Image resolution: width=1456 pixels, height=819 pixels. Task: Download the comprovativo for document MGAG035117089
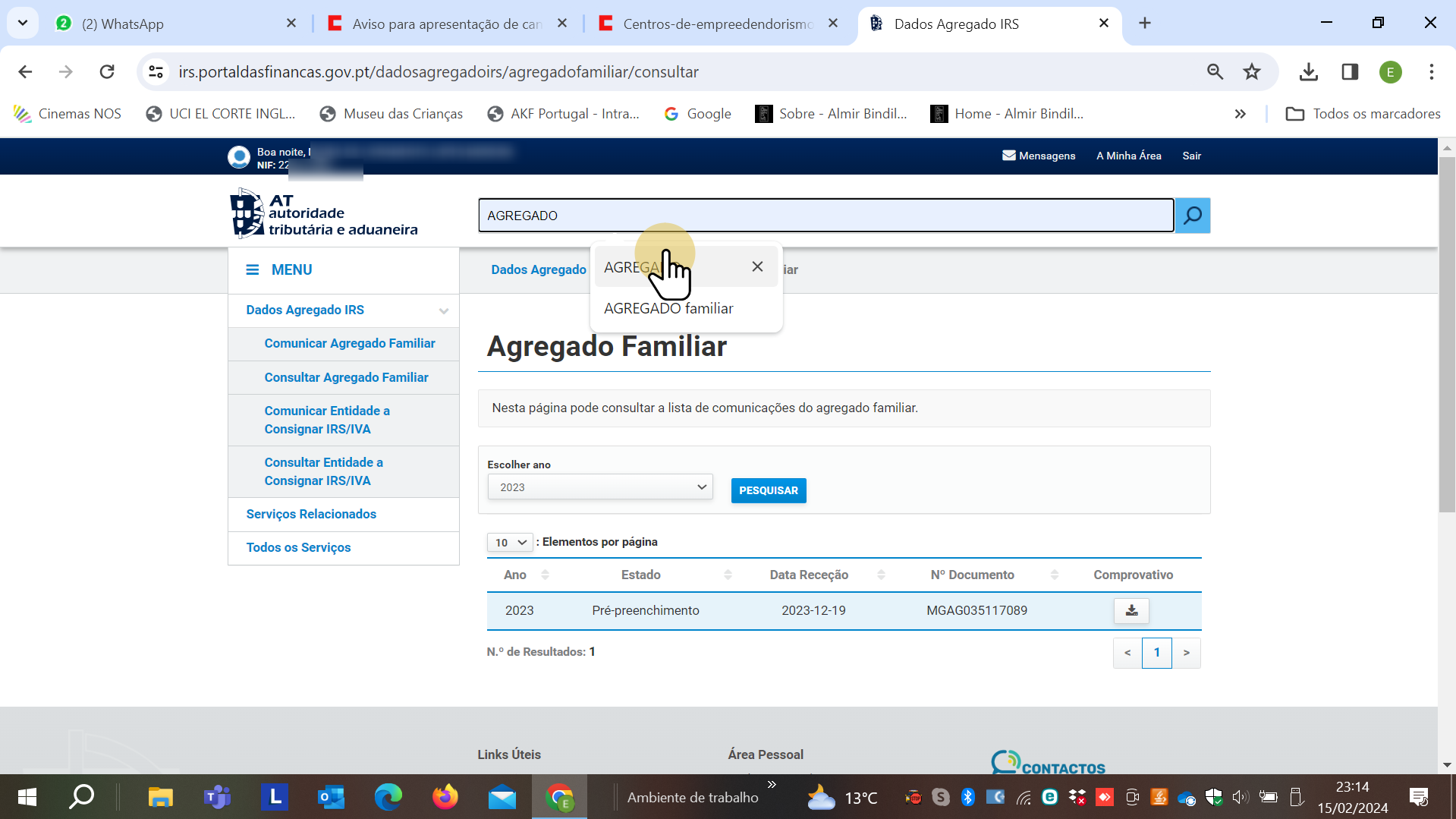[x=1131, y=611]
